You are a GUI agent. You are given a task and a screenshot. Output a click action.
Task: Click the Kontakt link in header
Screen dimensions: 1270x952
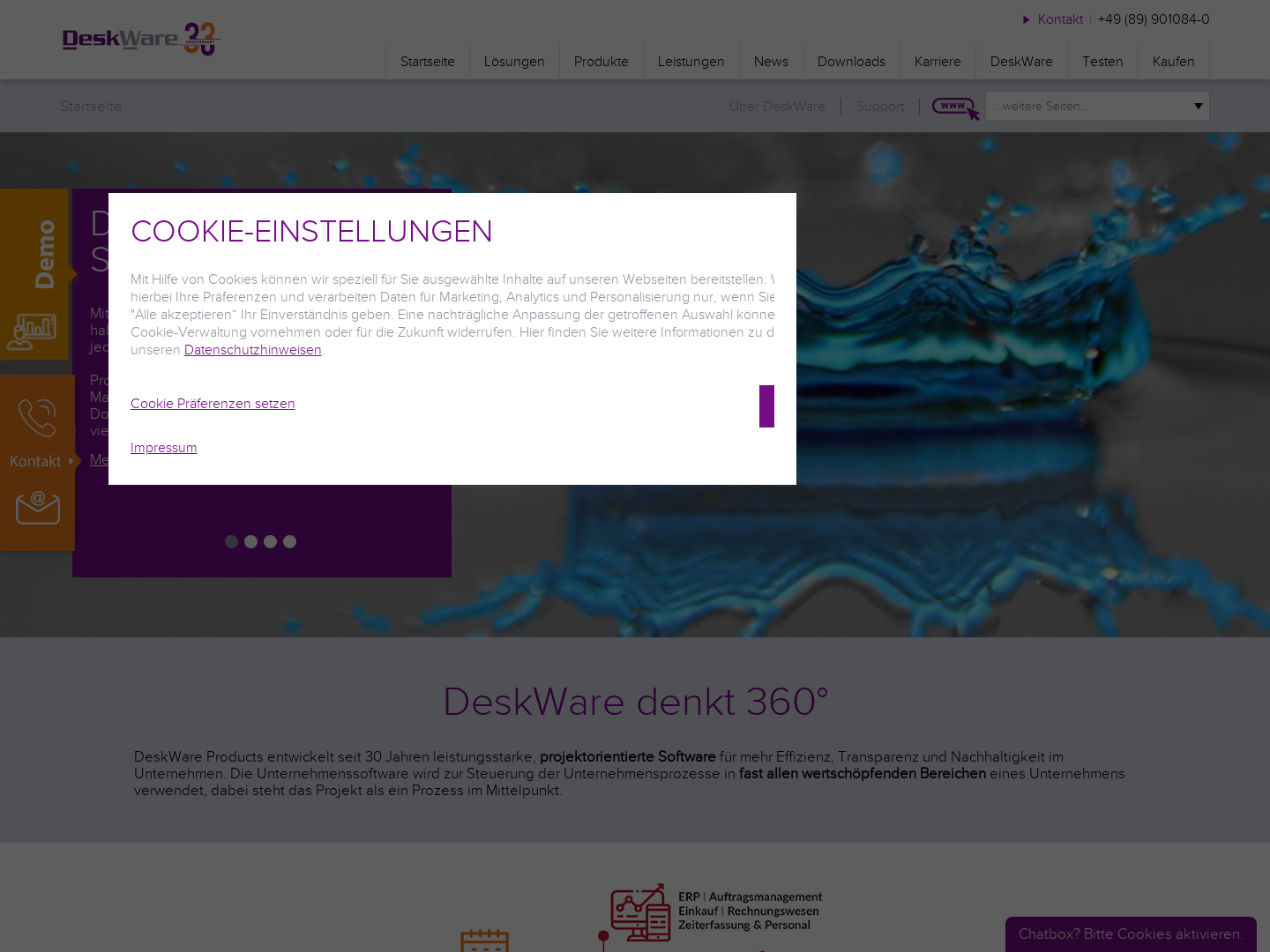tap(1060, 19)
